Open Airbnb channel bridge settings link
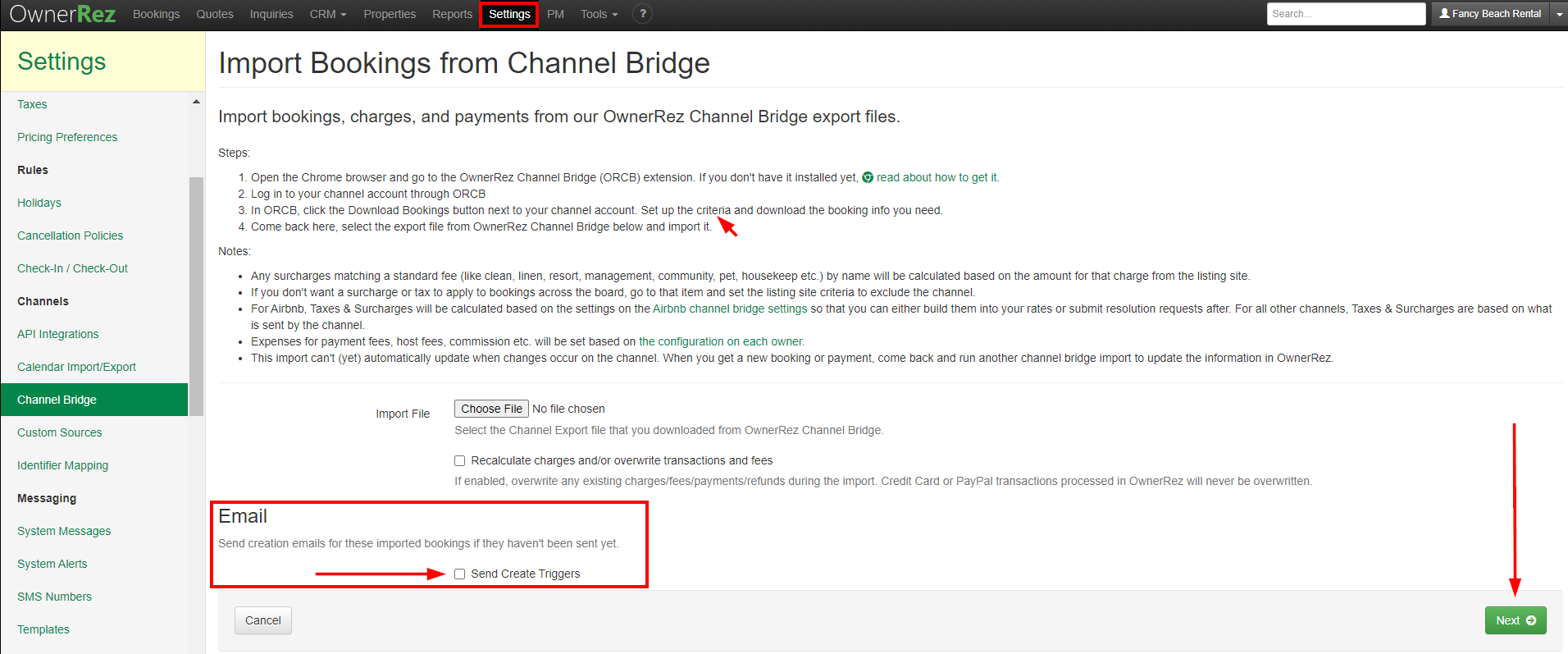Screen dimensions: 1568x654 tap(729, 309)
